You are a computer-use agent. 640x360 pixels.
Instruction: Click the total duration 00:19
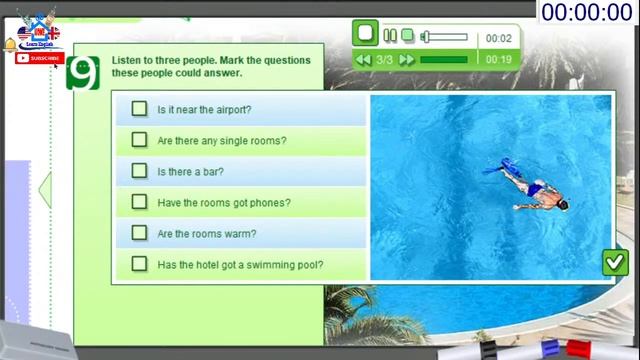(x=498, y=60)
